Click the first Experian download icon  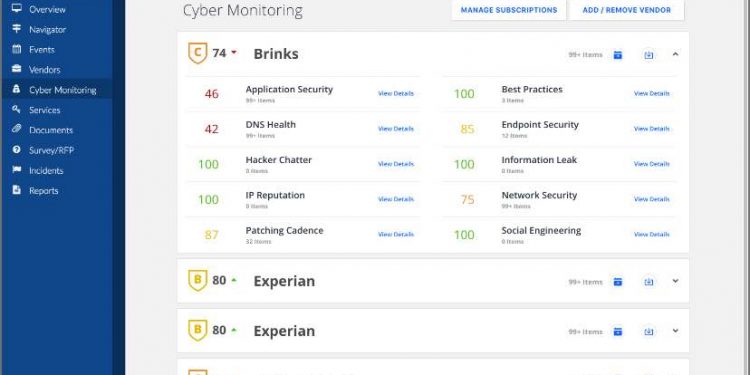pyautogui.click(x=649, y=282)
